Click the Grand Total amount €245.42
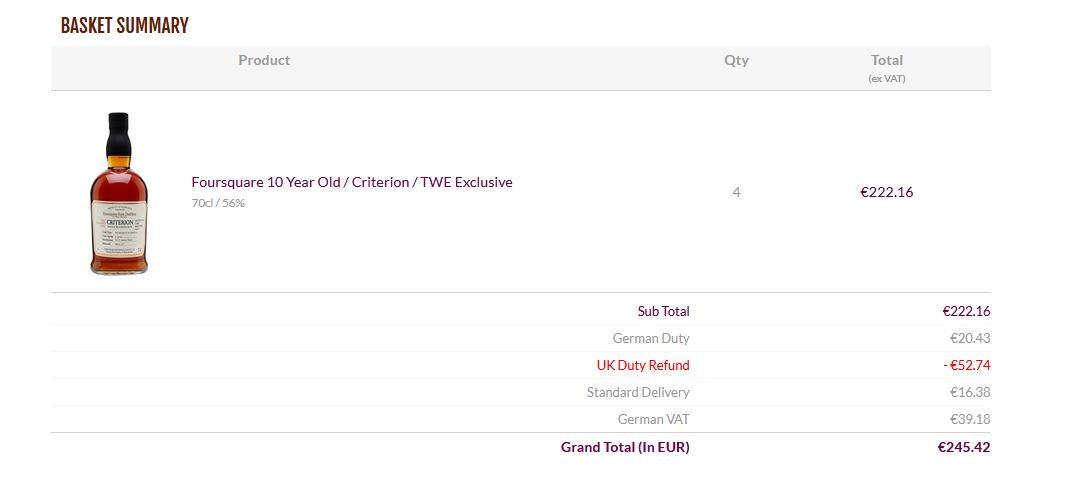Image resolution: width=1076 pixels, height=478 pixels. pos(963,447)
